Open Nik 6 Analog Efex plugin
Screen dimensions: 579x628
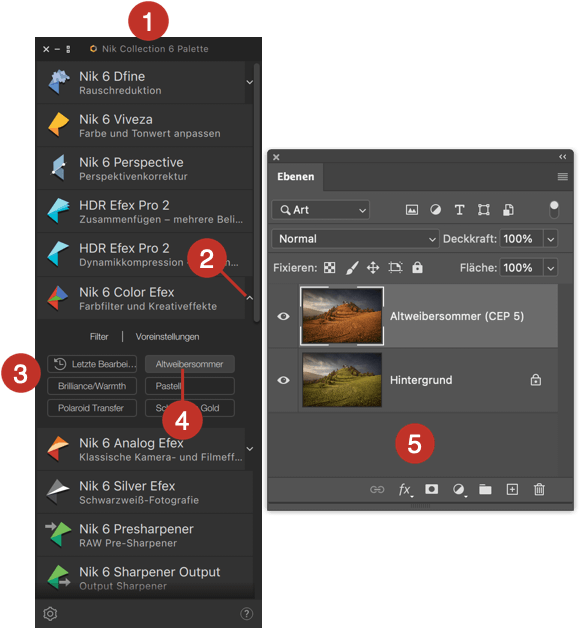pos(141,449)
